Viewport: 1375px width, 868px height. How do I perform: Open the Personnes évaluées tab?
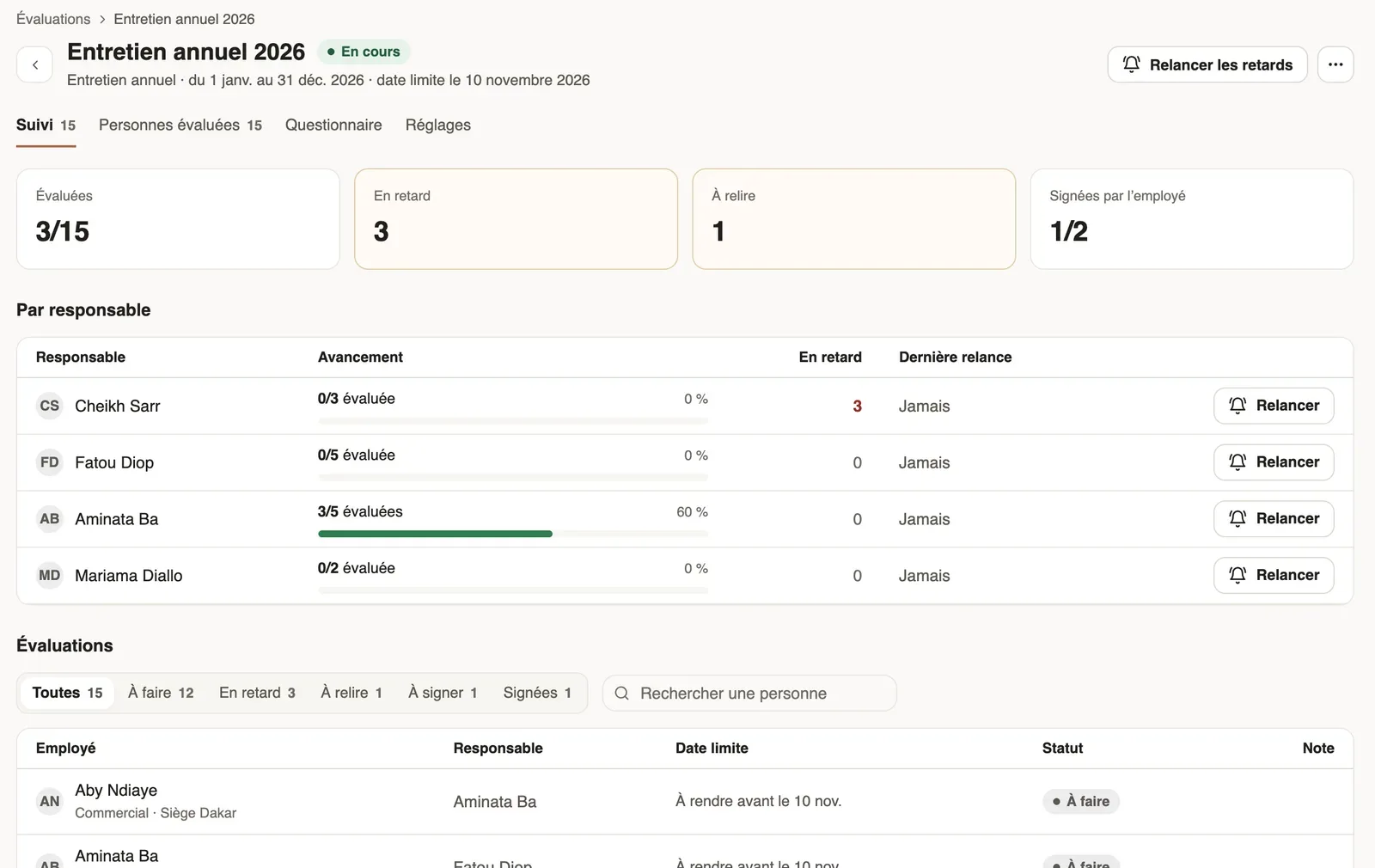[x=180, y=125]
